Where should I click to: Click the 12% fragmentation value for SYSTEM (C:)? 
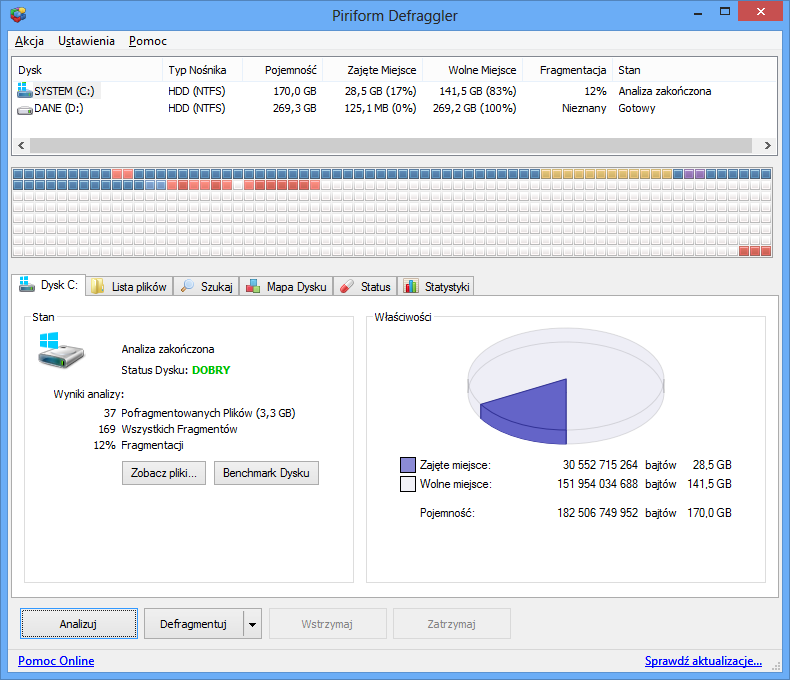[595, 91]
